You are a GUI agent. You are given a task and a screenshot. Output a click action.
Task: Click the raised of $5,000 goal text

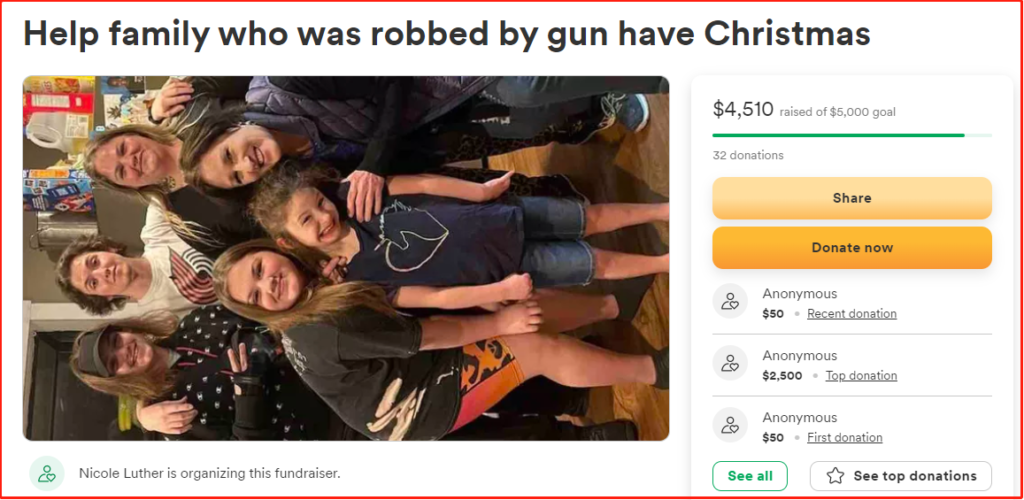[x=838, y=112]
